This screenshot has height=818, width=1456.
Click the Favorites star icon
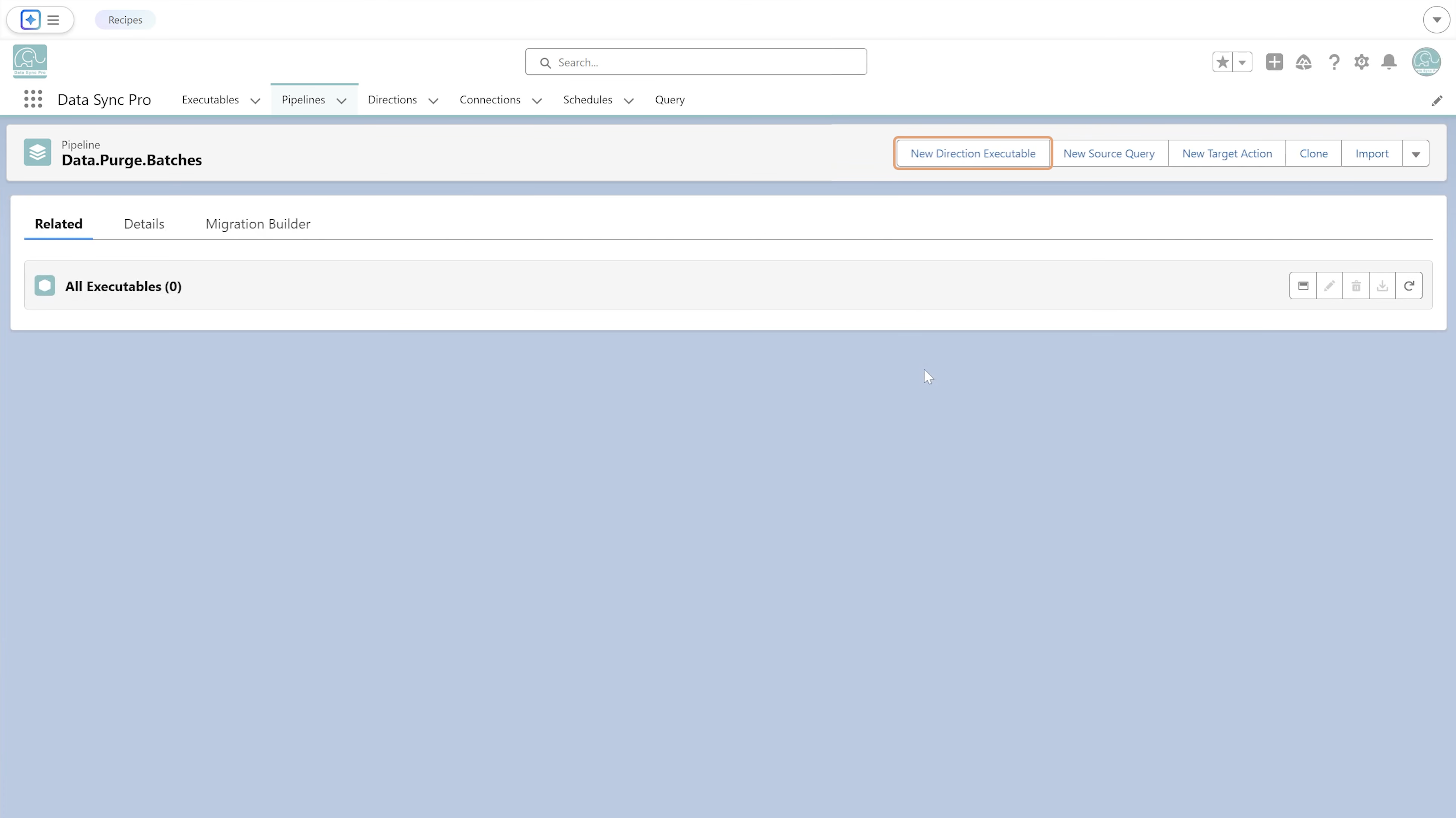click(x=1223, y=62)
